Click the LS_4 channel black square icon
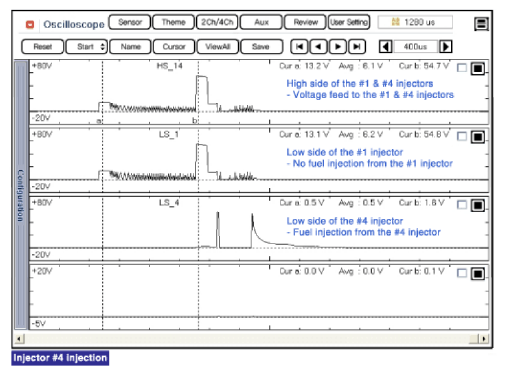This screenshot has width=506, height=375. point(478,205)
